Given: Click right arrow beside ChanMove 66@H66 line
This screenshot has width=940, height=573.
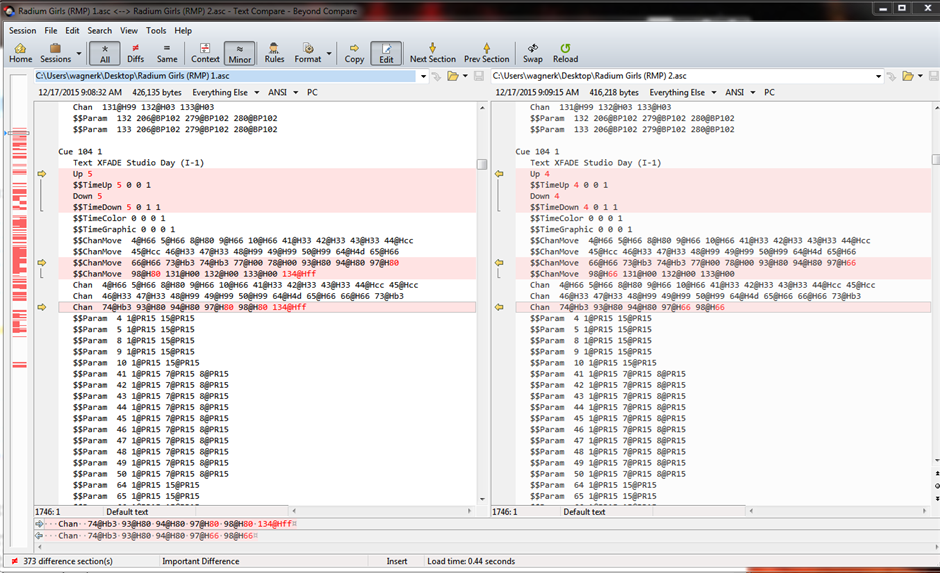Looking at the screenshot, I should point(499,263).
